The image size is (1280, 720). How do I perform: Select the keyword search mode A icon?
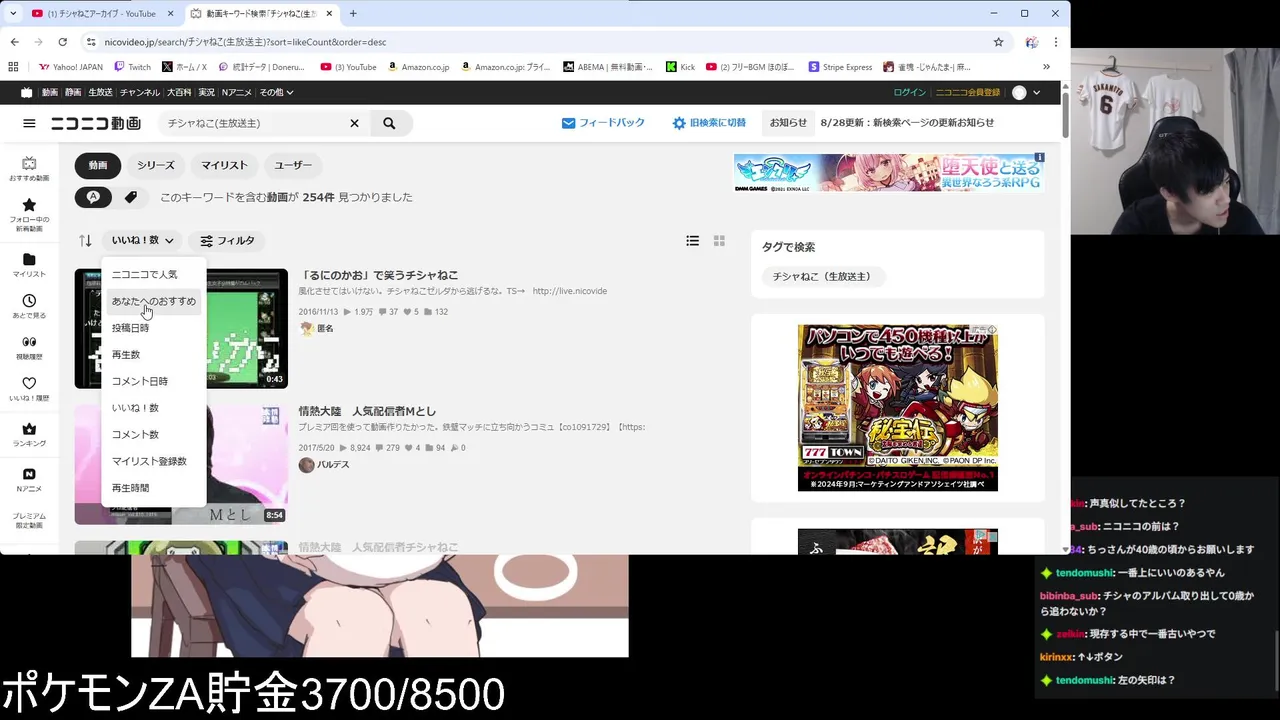pyautogui.click(x=93, y=197)
